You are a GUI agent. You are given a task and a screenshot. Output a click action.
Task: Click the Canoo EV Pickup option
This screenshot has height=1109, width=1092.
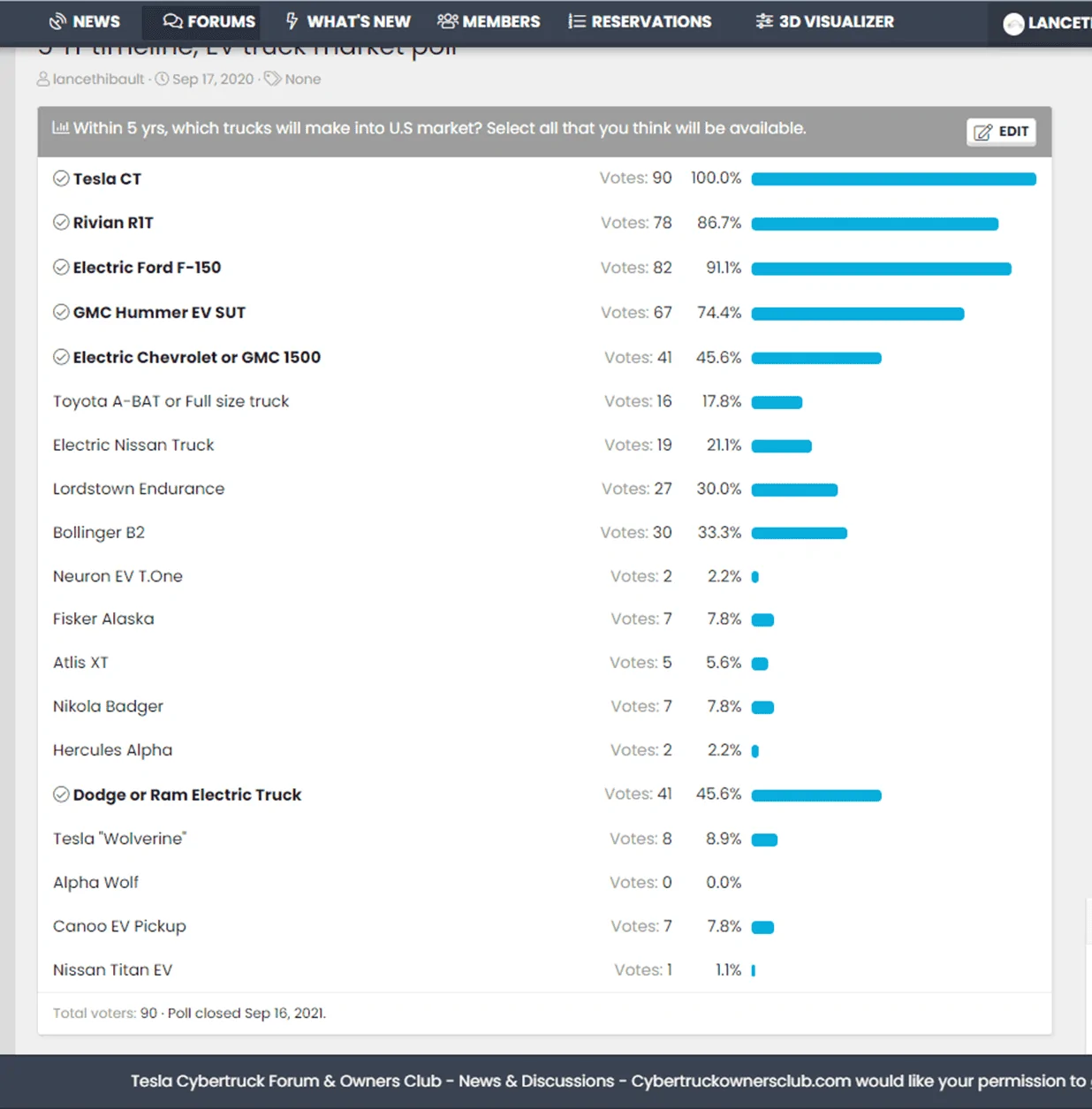point(119,926)
